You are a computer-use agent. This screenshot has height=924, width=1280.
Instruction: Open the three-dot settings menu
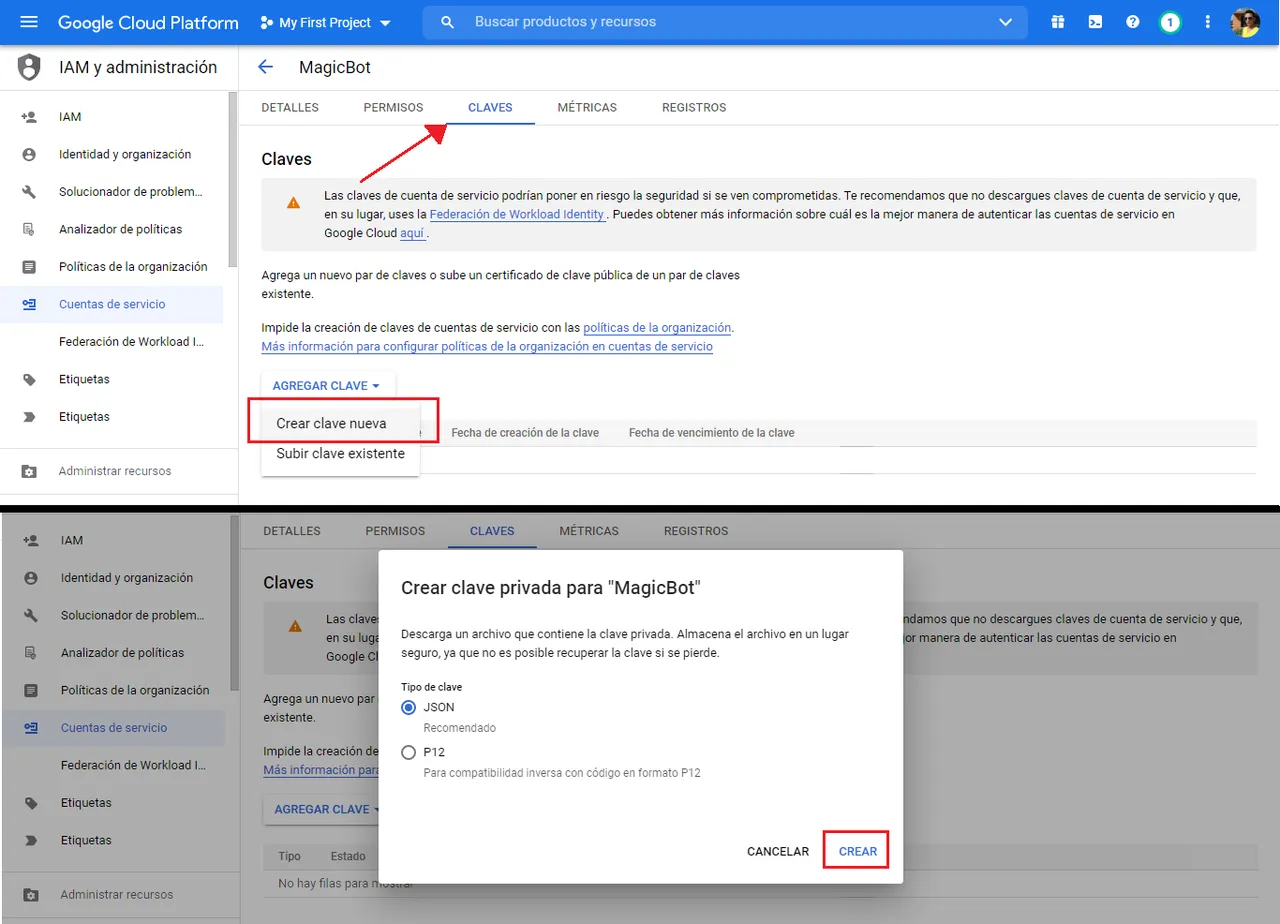[1208, 22]
